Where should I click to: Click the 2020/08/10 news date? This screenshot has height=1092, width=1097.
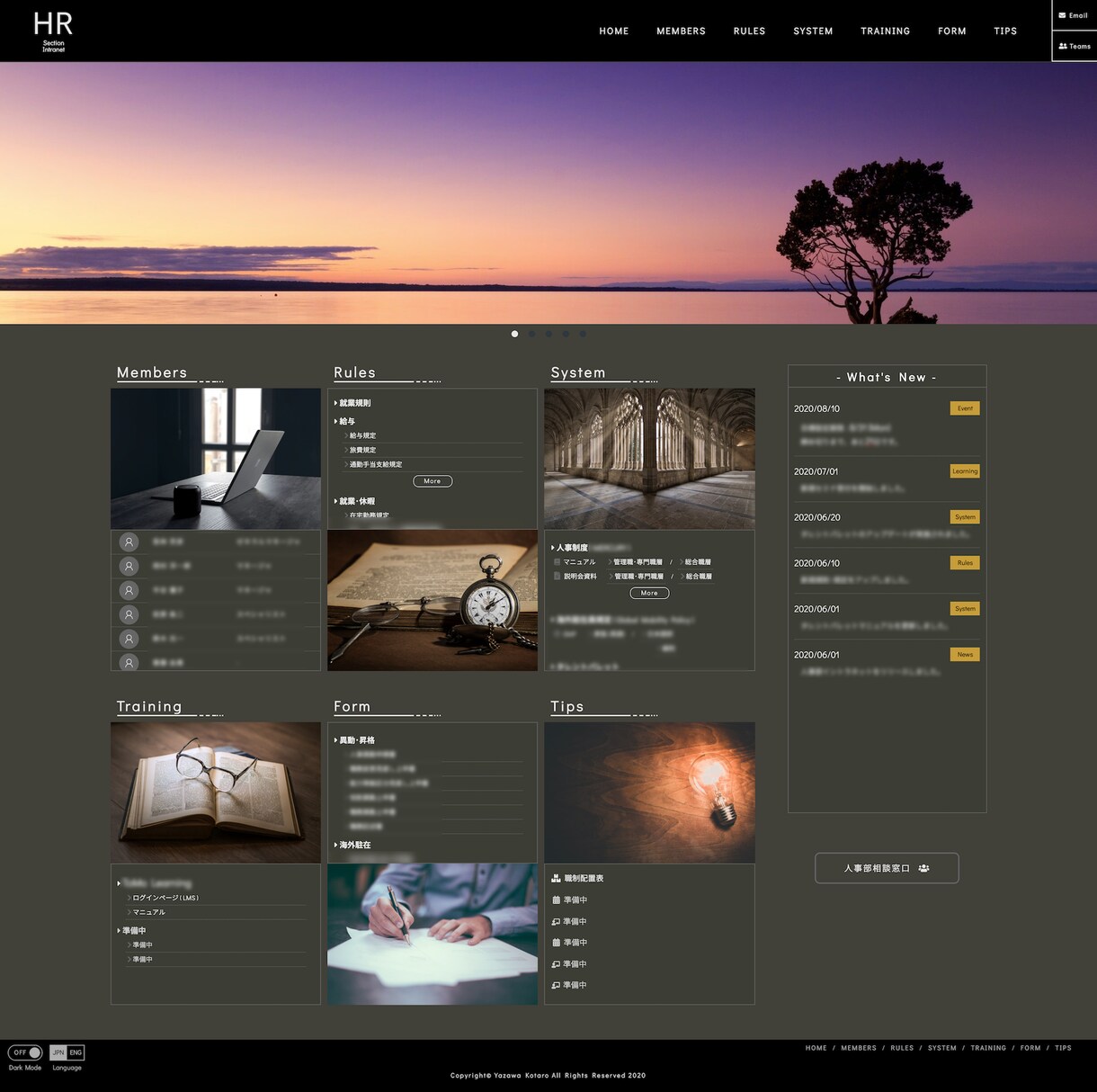[816, 409]
